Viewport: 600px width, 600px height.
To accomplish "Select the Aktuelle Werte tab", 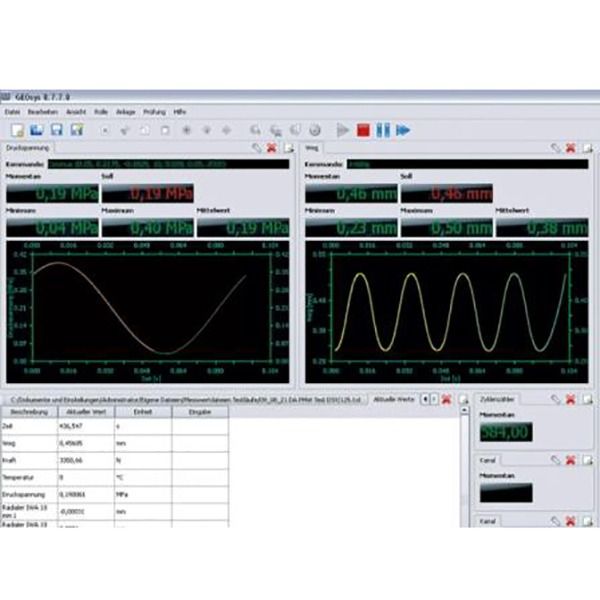I will [393, 399].
